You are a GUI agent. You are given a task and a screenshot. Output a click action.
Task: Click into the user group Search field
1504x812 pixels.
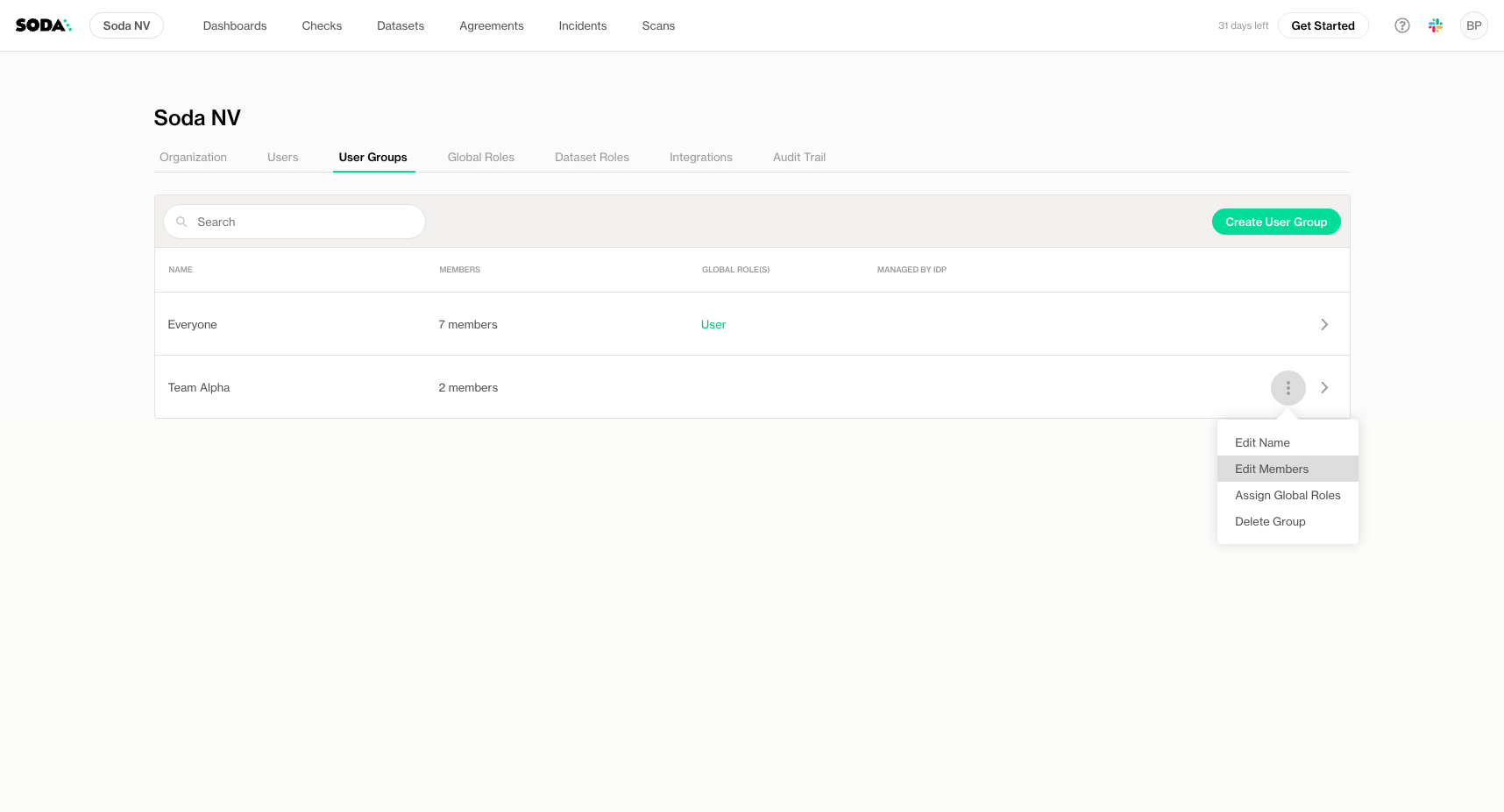coord(302,222)
